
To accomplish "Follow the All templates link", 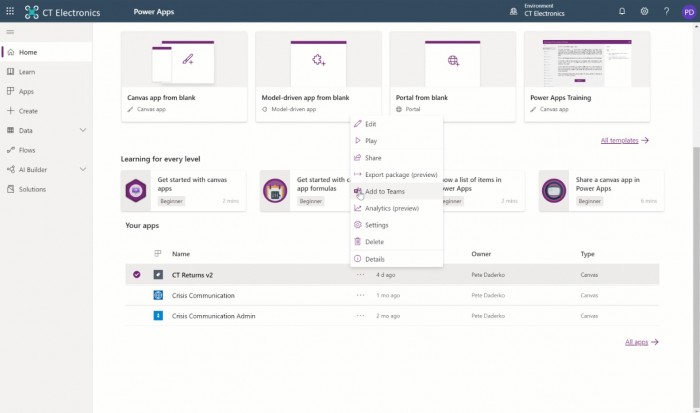I will 624,140.
